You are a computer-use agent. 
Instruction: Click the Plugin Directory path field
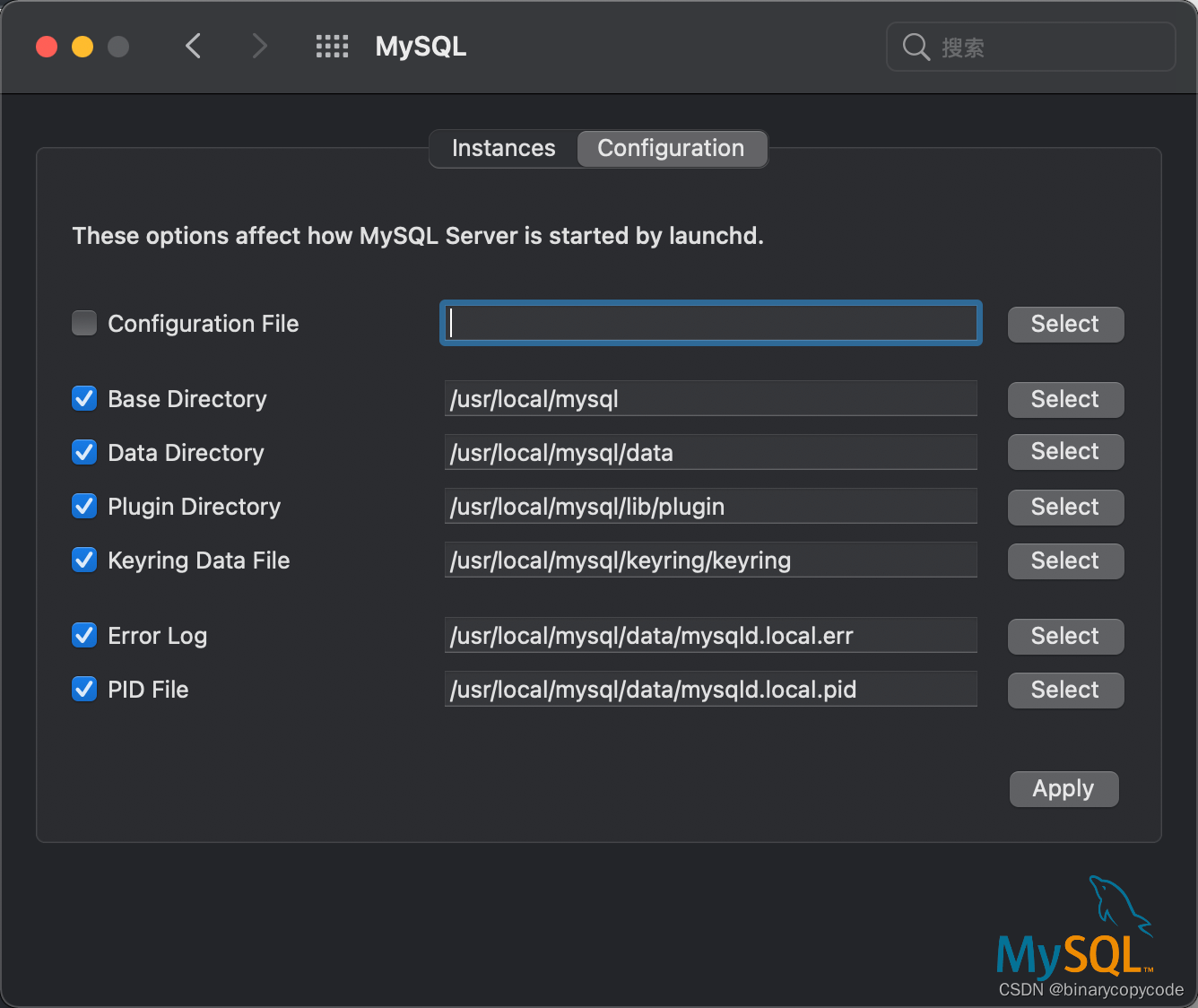(711, 506)
